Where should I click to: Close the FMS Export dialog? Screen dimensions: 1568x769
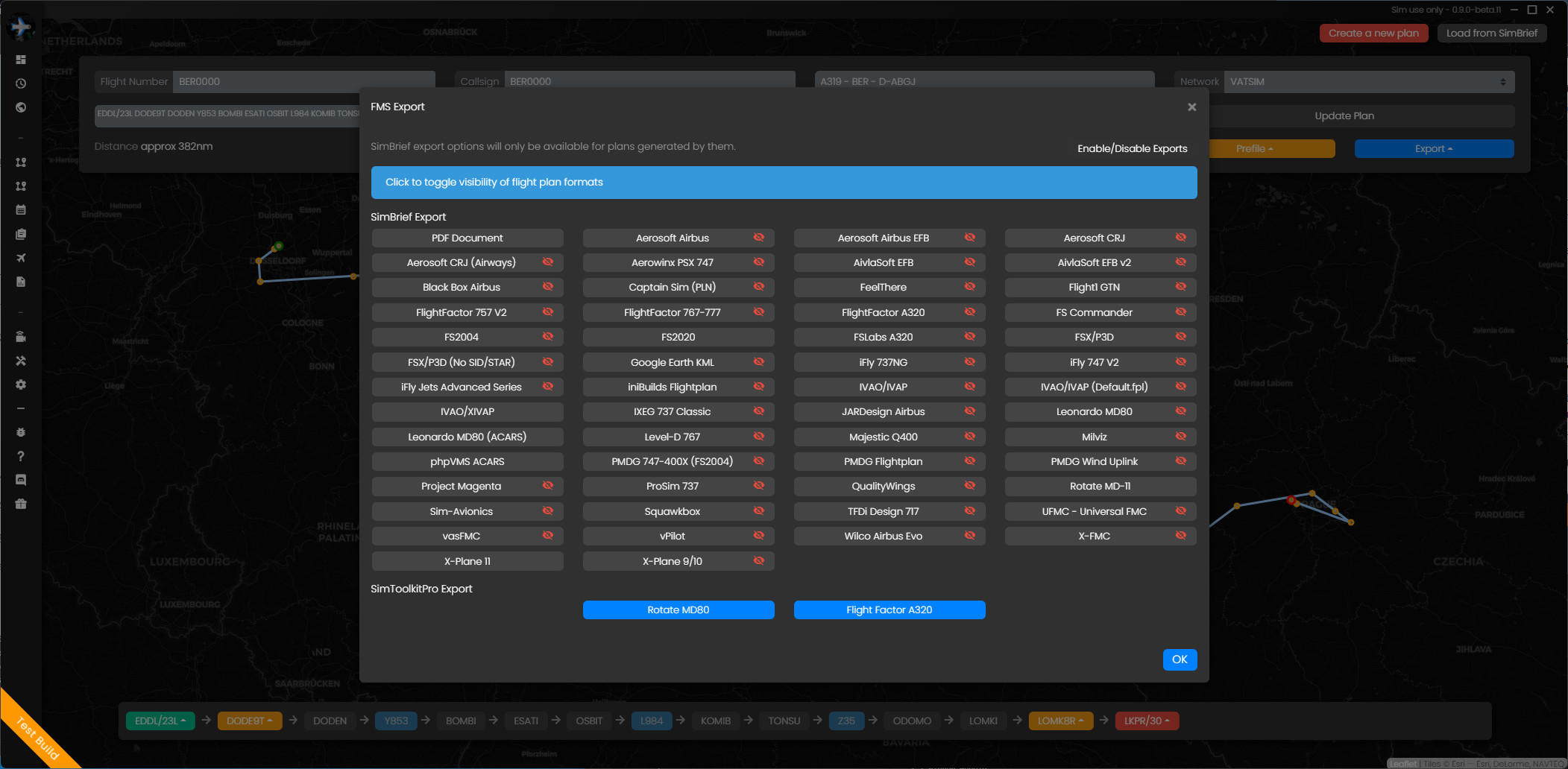coord(1191,107)
